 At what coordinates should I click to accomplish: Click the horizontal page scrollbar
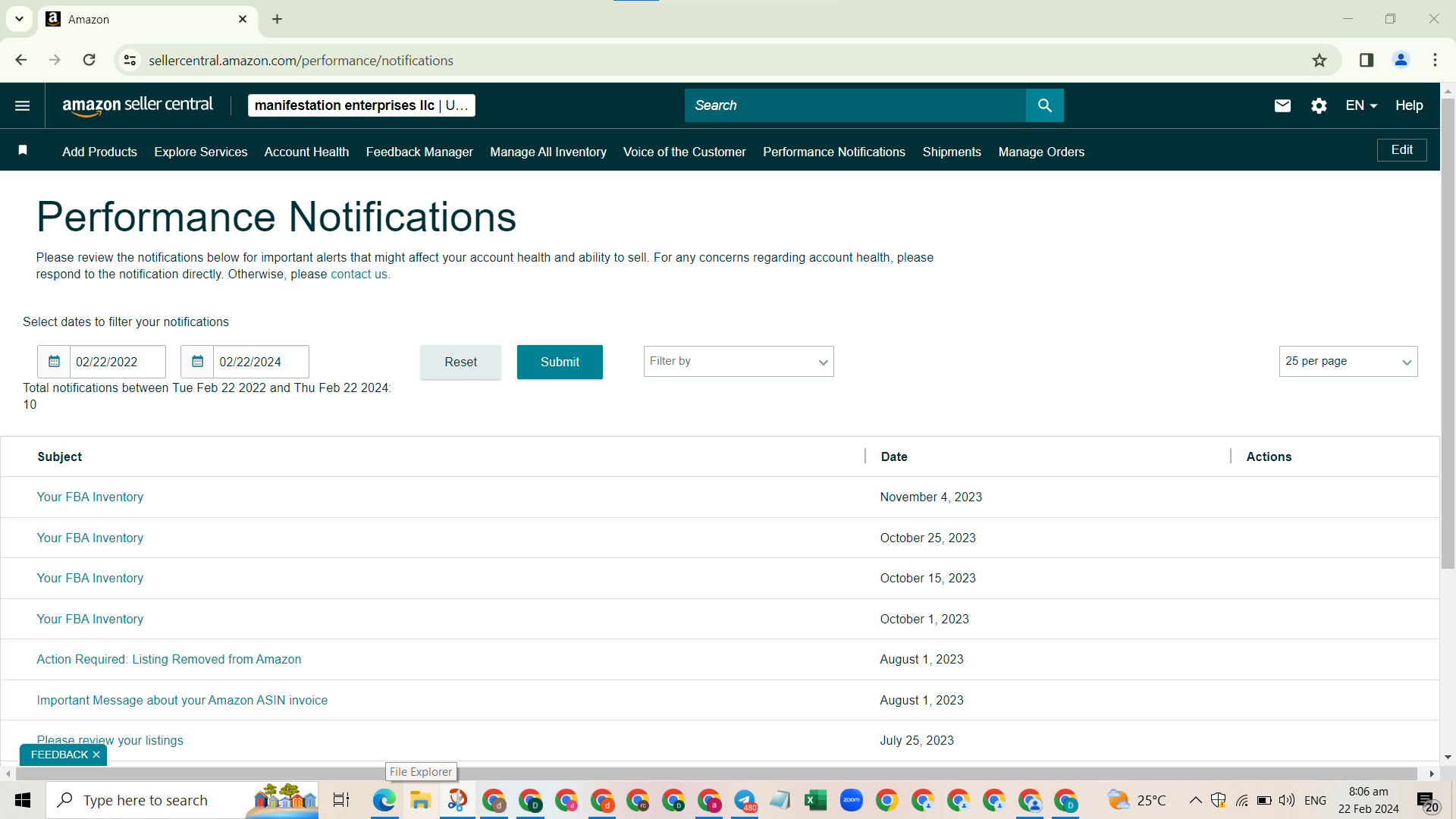click(x=717, y=773)
